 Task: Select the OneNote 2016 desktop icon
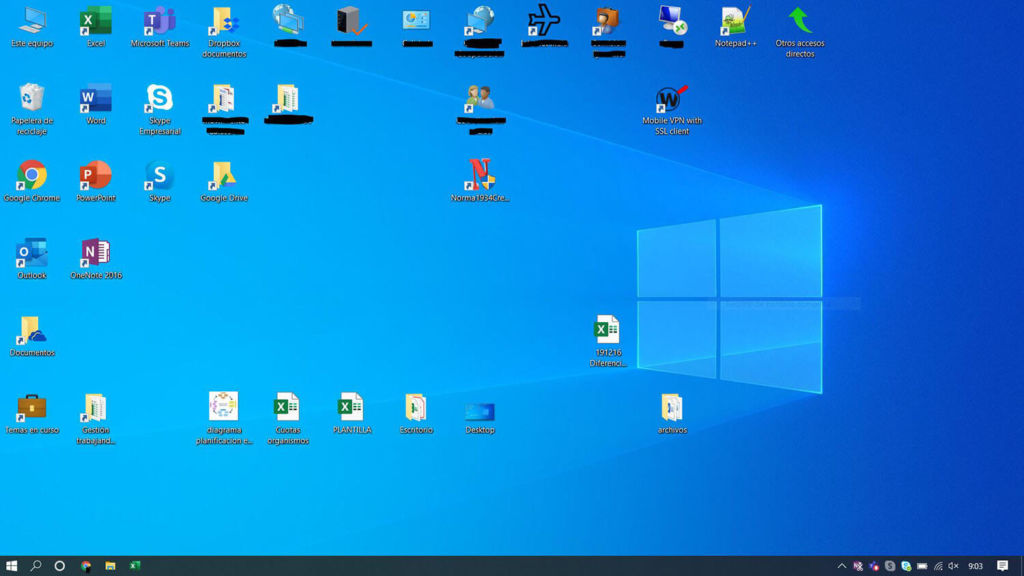click(x=95, y=254)
